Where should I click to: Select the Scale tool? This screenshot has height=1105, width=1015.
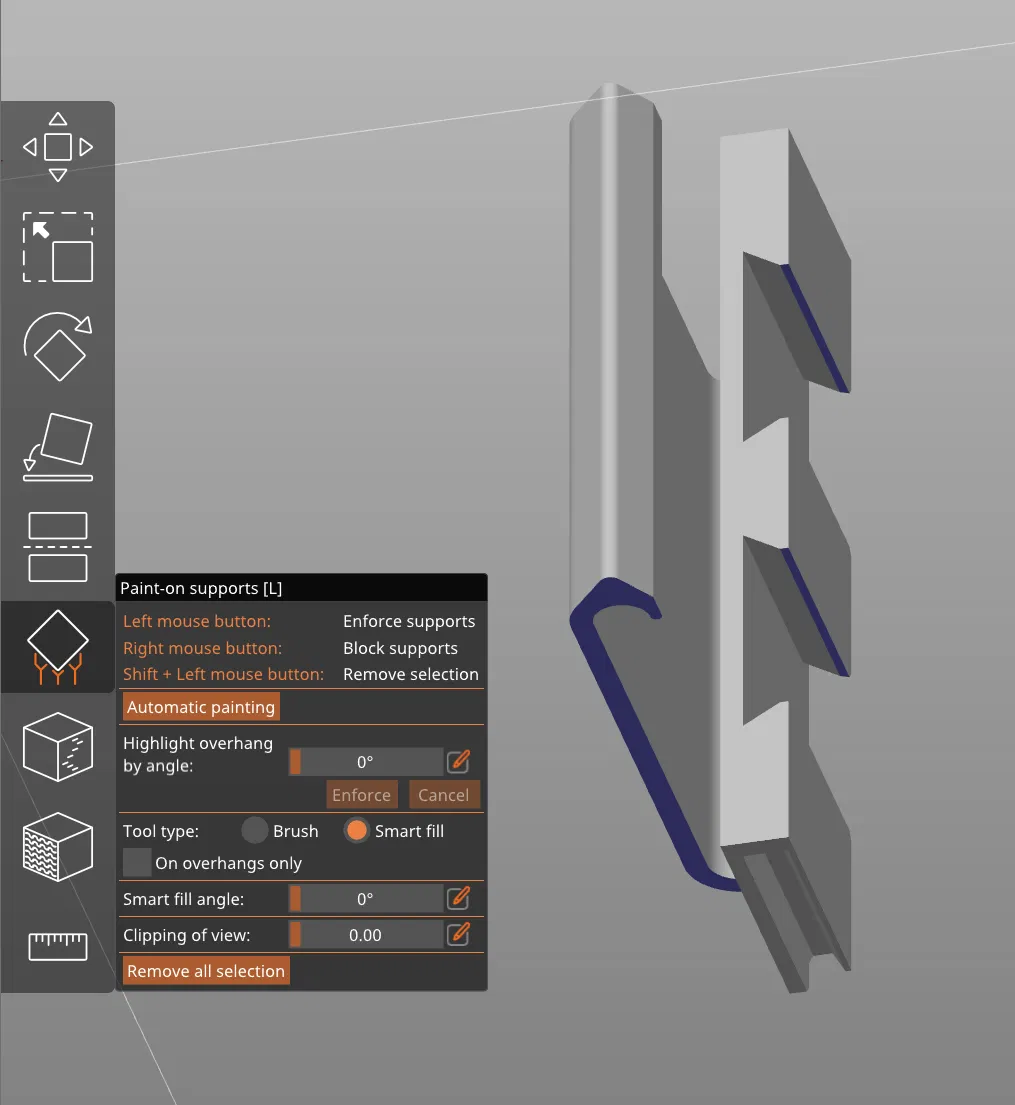[58, 247]
